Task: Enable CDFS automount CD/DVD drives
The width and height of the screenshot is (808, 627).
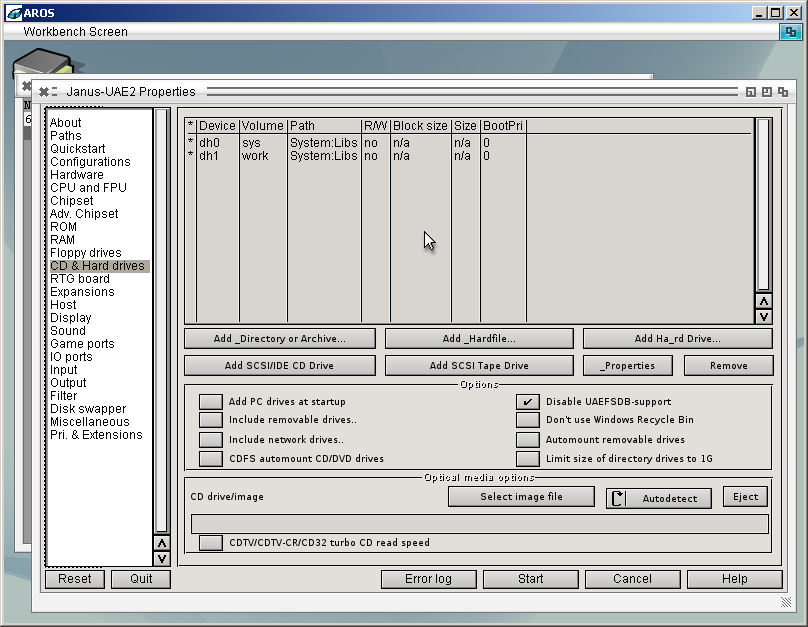Action: coord(211,459)
